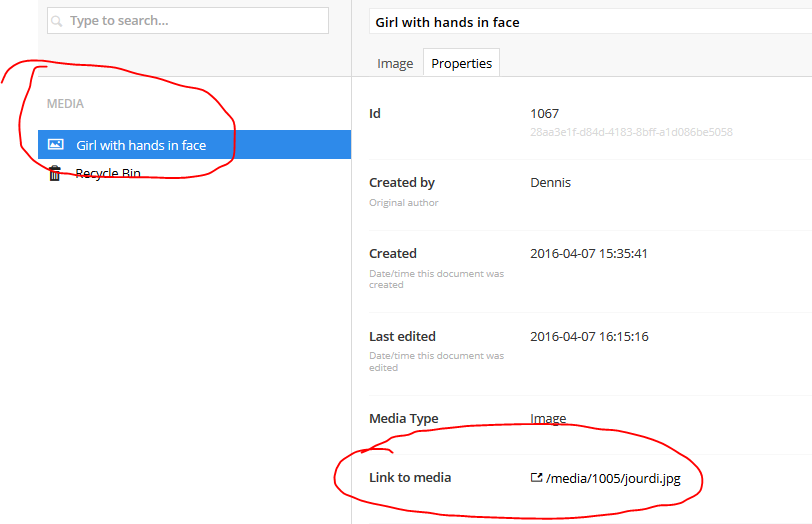The height and width of the screenshot is (524, 812).
Task: Open the /media/1005/jourdi.jpg link
Action: (x=613, y=478)
